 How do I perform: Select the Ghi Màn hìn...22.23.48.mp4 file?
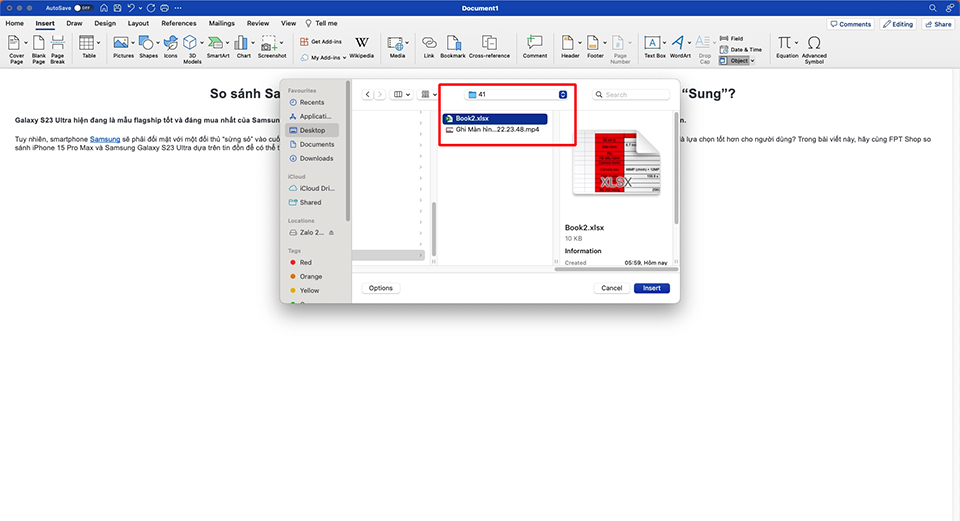point(495,129)
